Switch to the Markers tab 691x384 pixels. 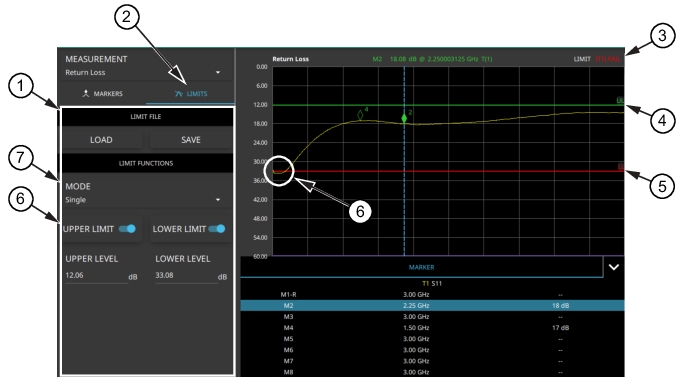102,93
